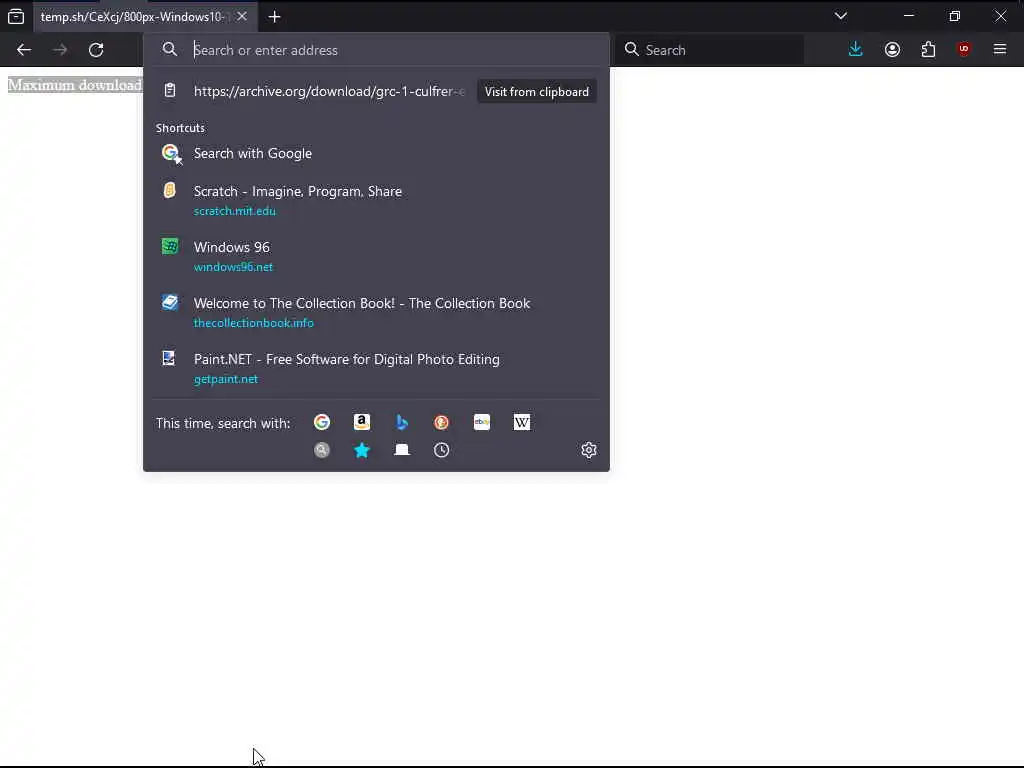Go back using the back arrow
Viewport: 1024px width, 768px height.
24,50
